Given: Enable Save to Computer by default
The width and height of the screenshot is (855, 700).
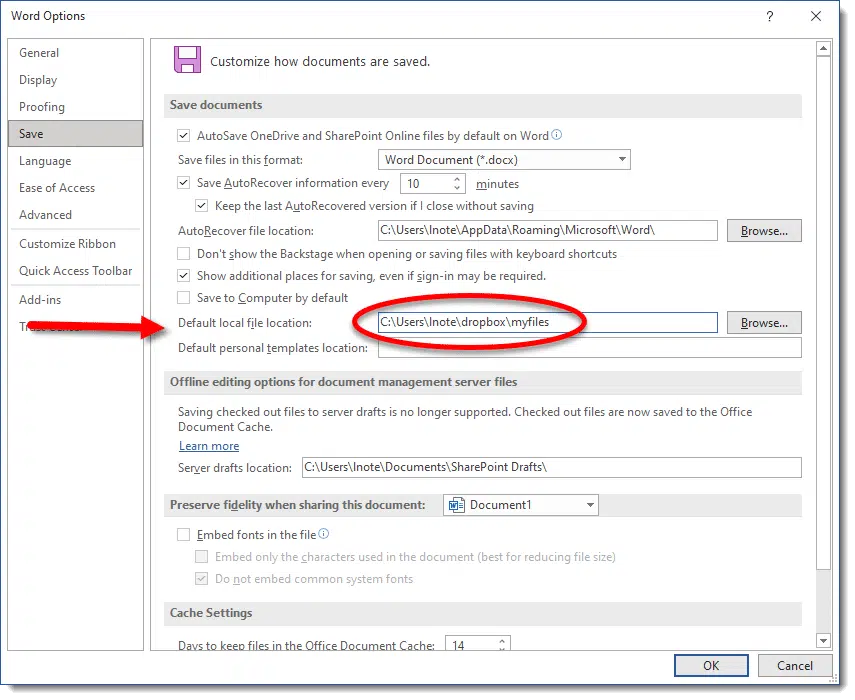Looking at the screenshot, I should click(184, 298).
